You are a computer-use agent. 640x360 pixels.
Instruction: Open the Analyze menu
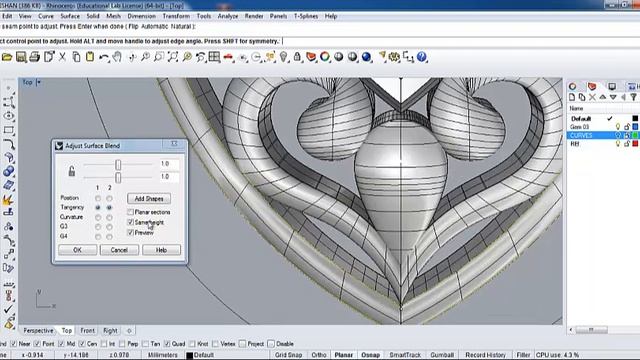coord(228,16)
